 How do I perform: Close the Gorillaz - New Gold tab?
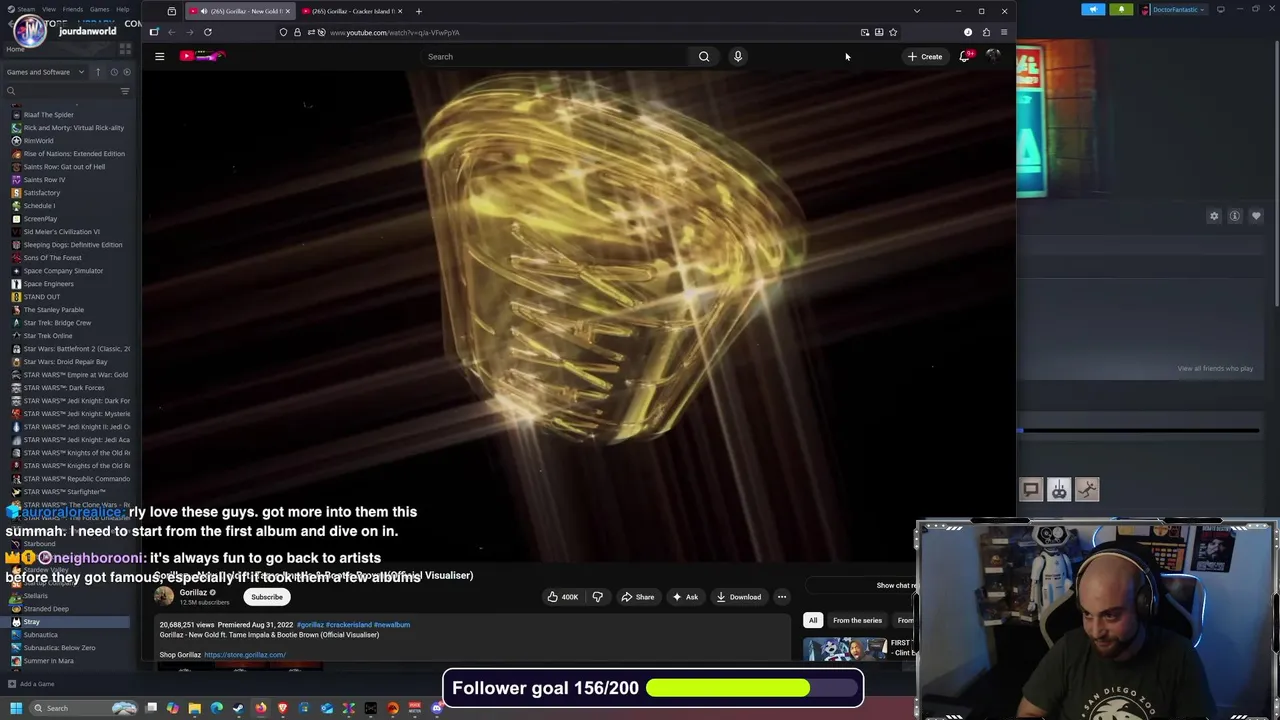[x=288, y=11]
